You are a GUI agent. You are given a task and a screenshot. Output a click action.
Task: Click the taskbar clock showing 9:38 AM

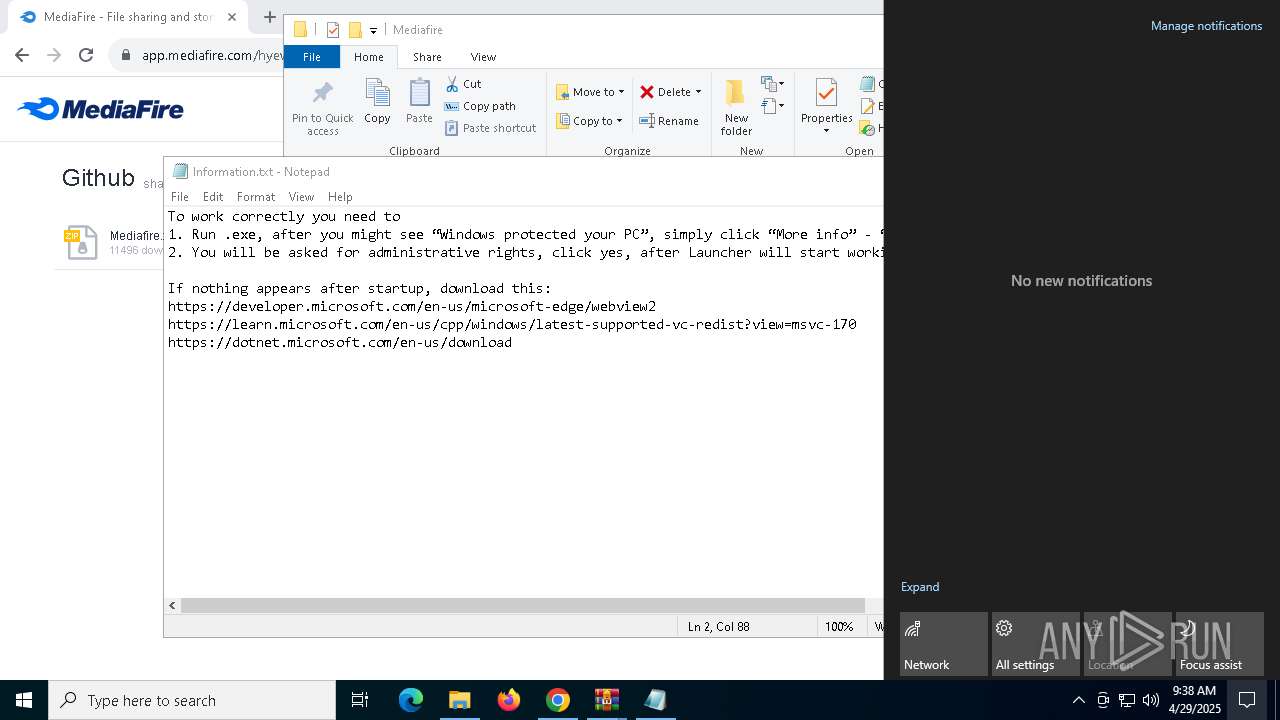coord(1194,700)
